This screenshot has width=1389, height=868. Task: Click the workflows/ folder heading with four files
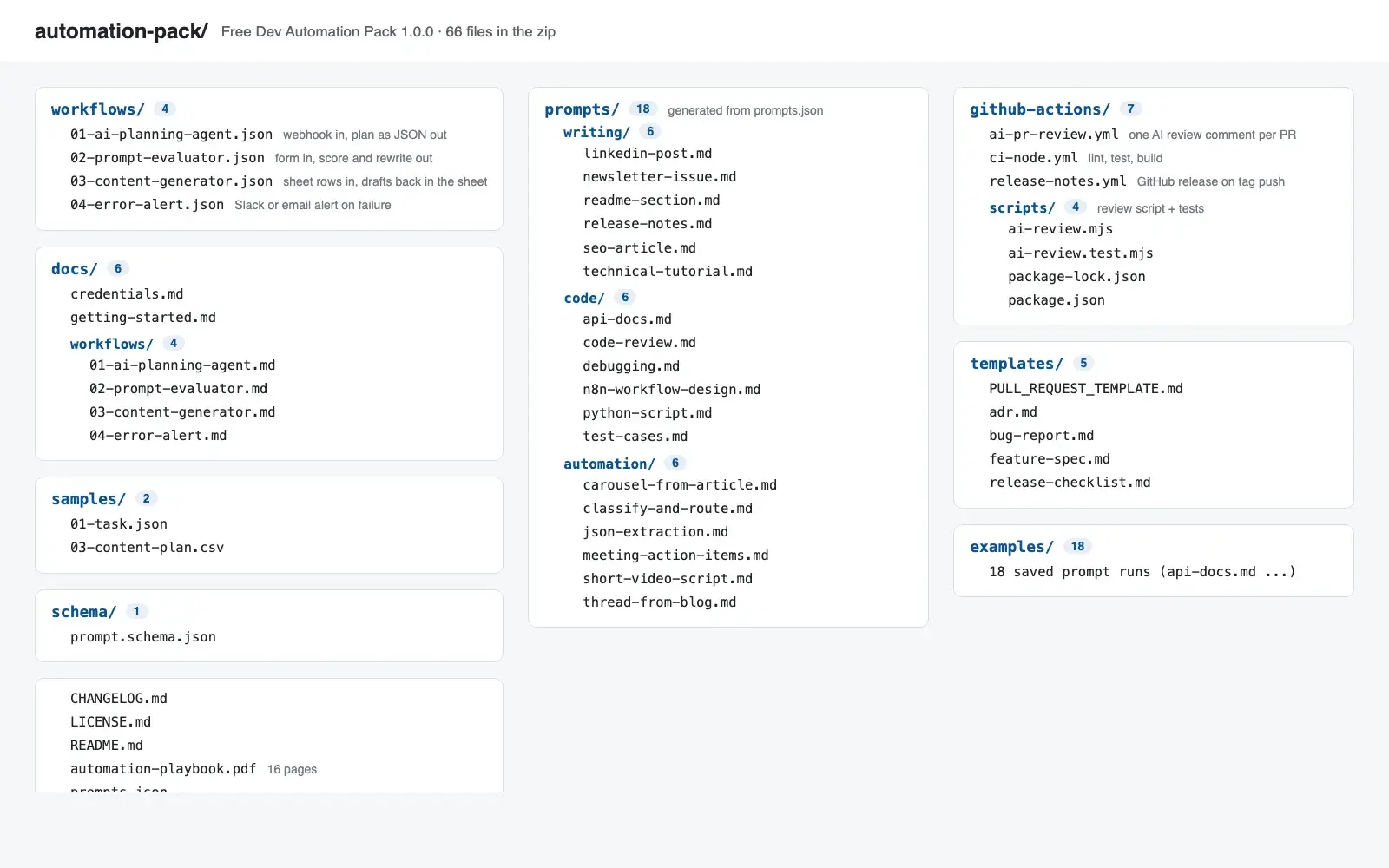(x=97, y=109)
